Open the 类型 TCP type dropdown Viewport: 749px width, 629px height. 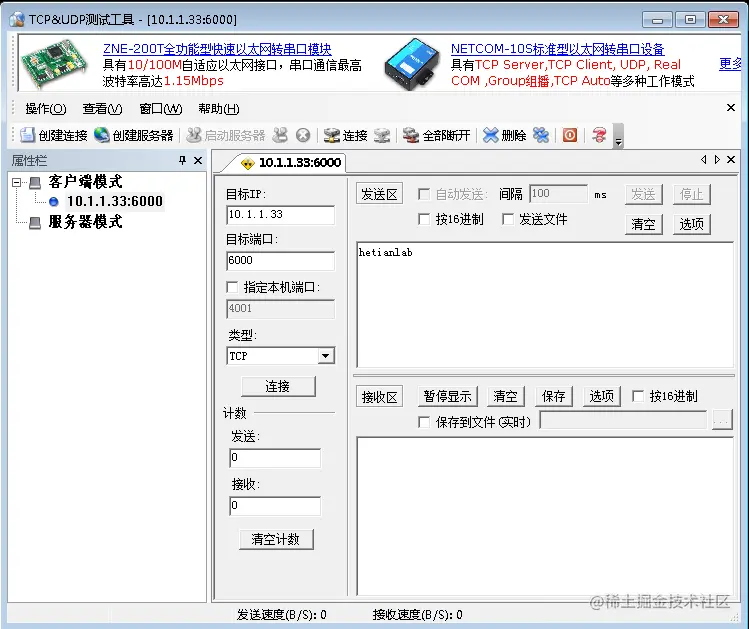tap(326, 356)
